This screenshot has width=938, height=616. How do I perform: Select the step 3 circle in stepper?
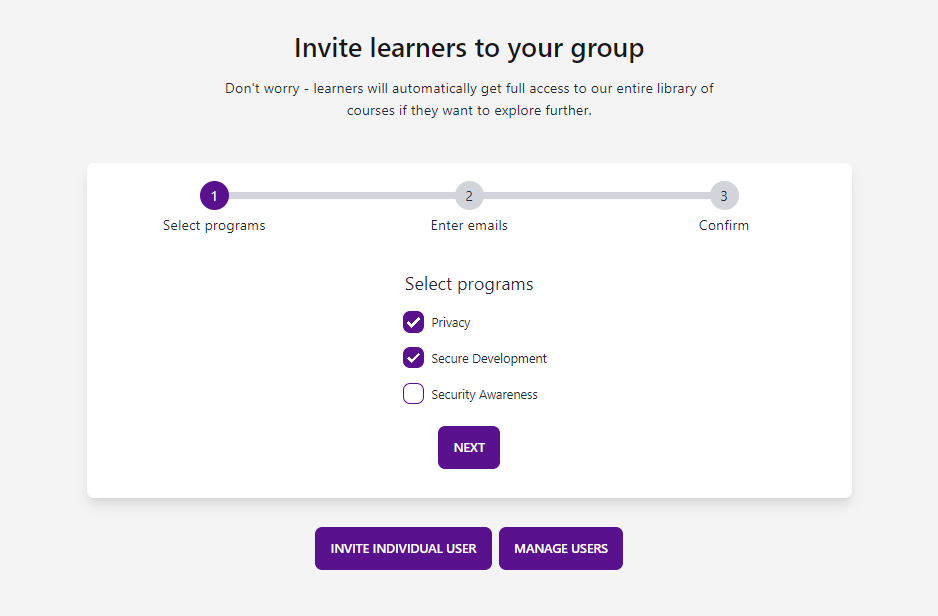724,196
